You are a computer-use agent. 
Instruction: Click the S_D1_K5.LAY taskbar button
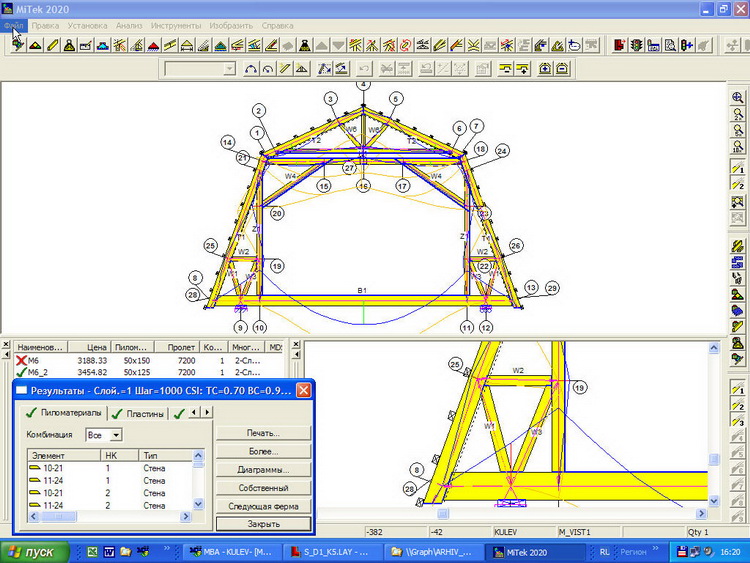(332, 552)
